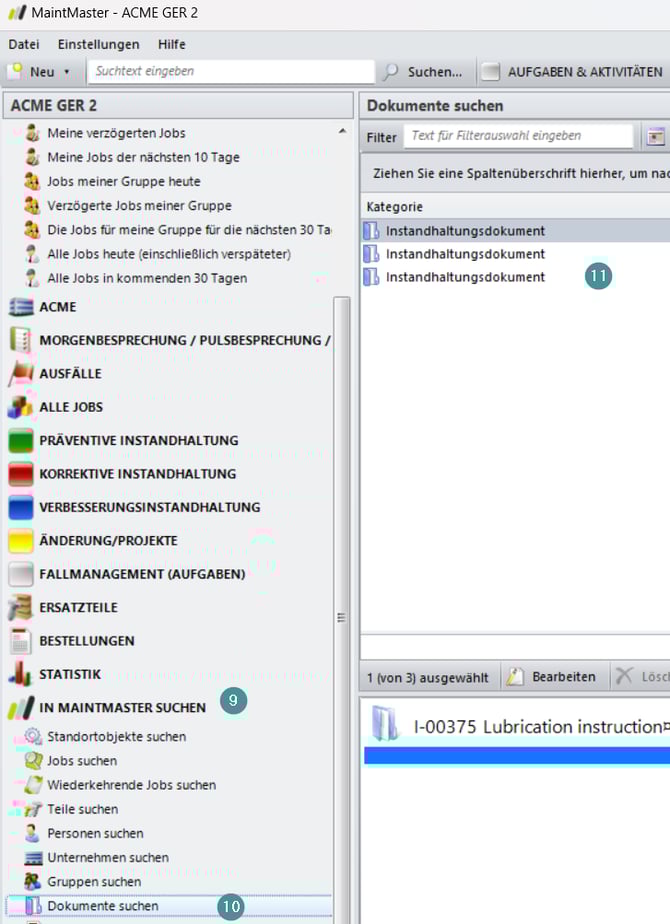670x924 pixels.
Task: Open the Neu dropdown arrow
Action: [67, 72]
